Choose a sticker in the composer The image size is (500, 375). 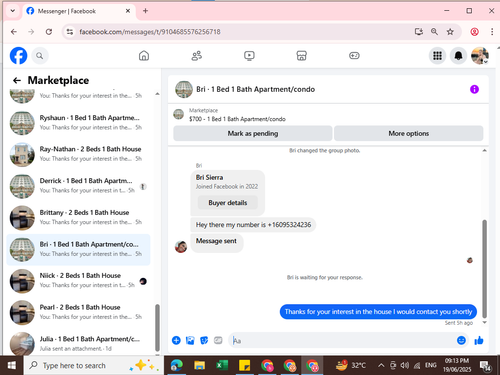click(204, 340)
